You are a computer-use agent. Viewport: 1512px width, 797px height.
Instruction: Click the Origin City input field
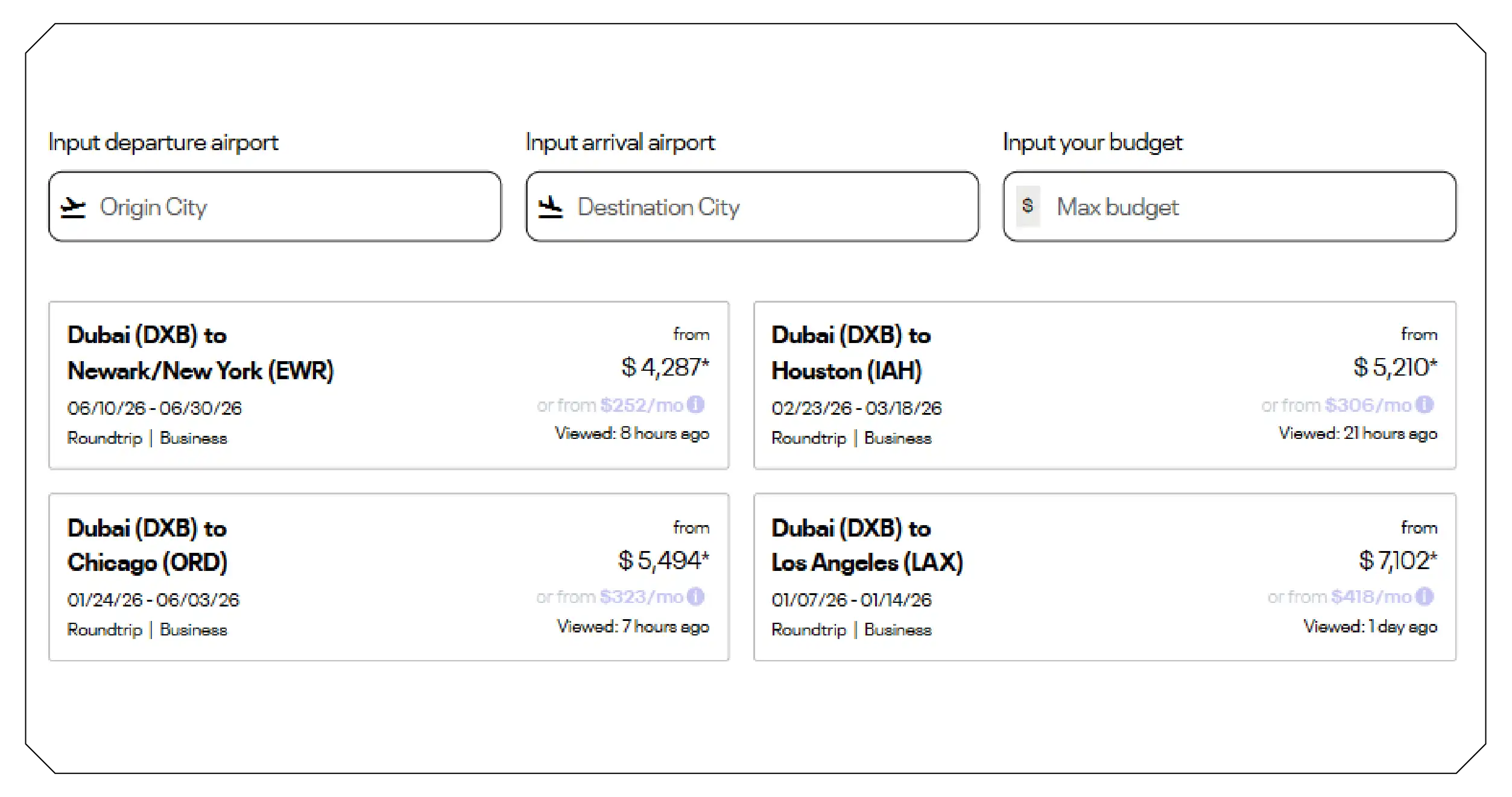pos(274,207)
